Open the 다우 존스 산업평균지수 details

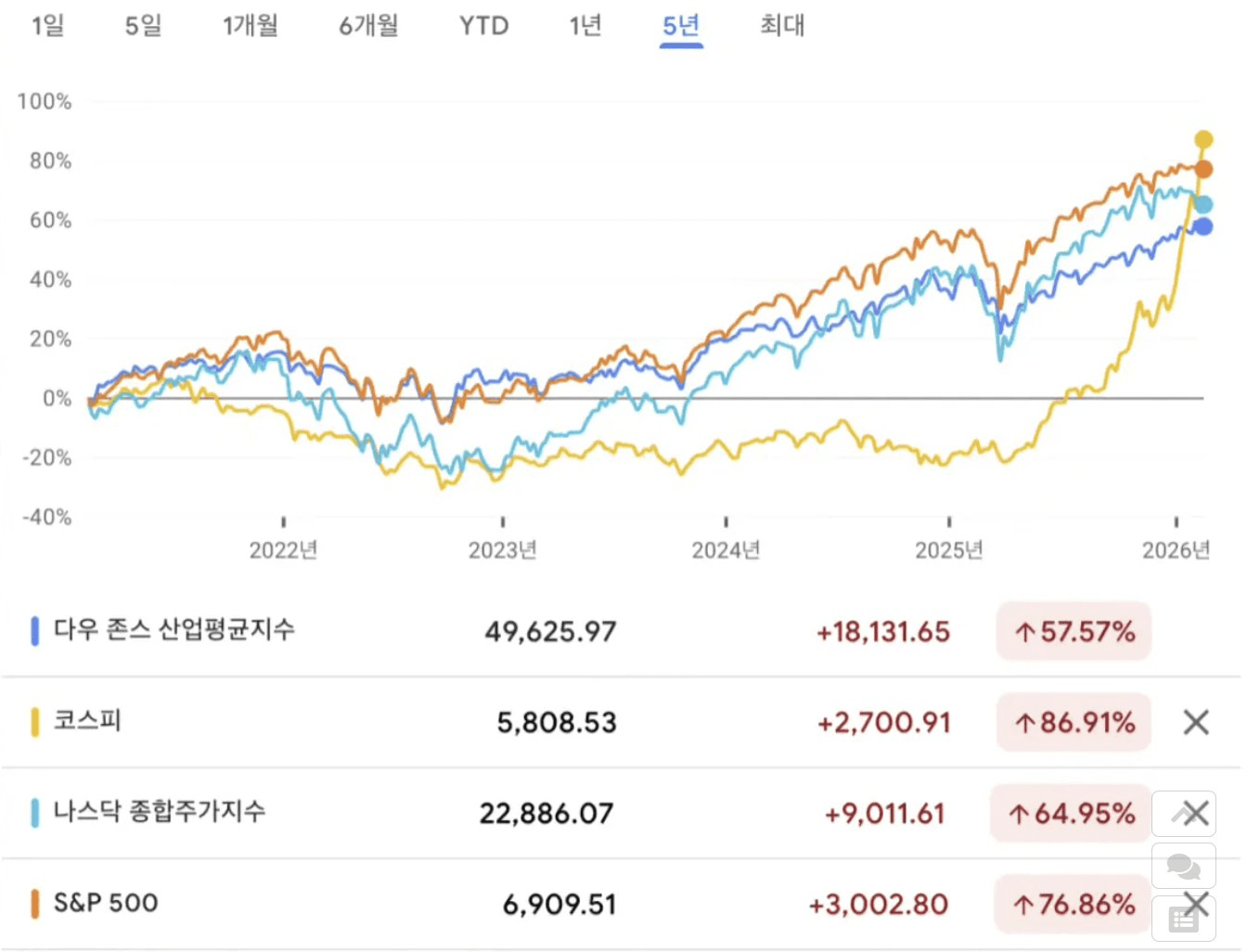coord(176,630)
